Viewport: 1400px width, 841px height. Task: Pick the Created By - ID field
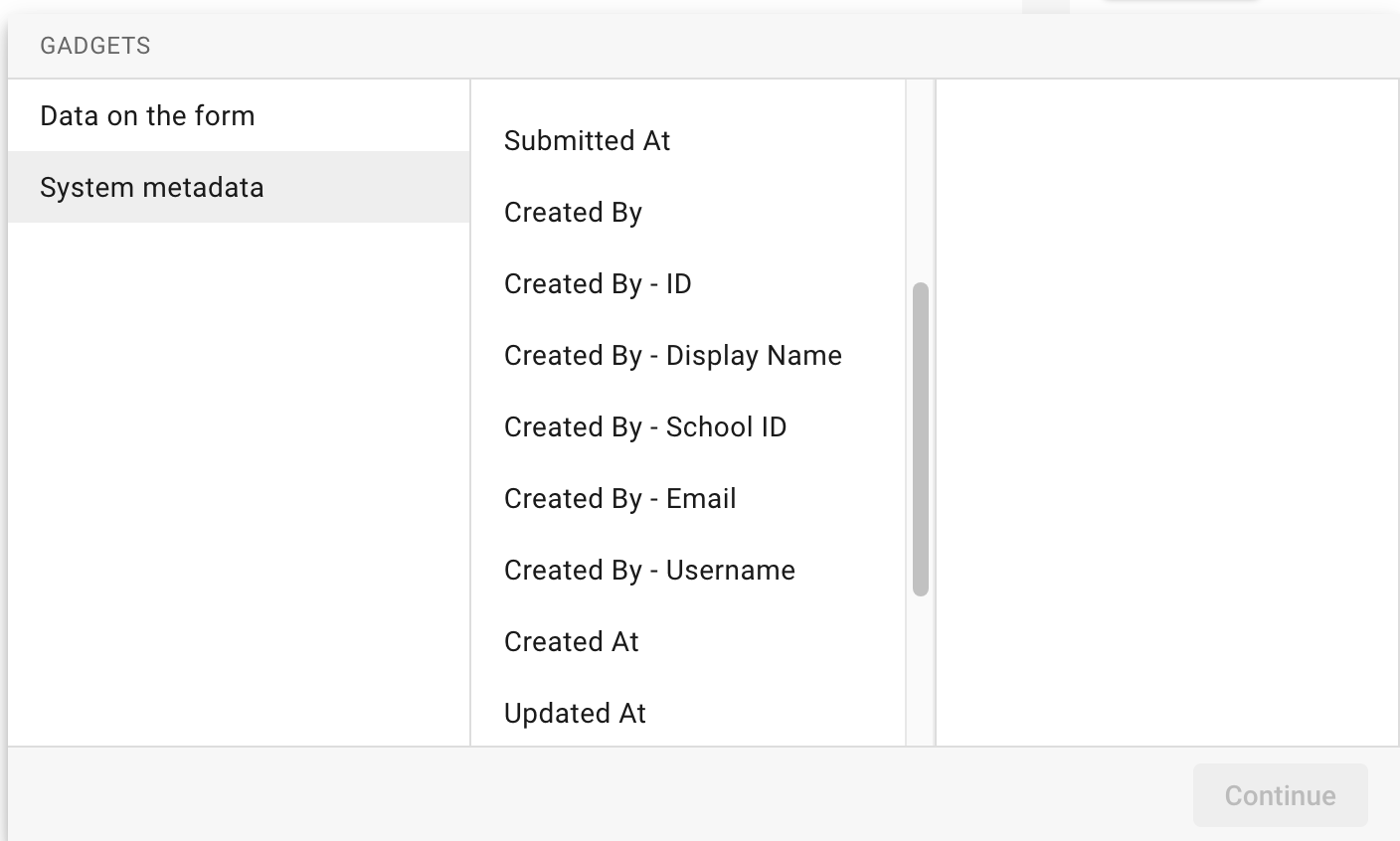coord(597,283)
